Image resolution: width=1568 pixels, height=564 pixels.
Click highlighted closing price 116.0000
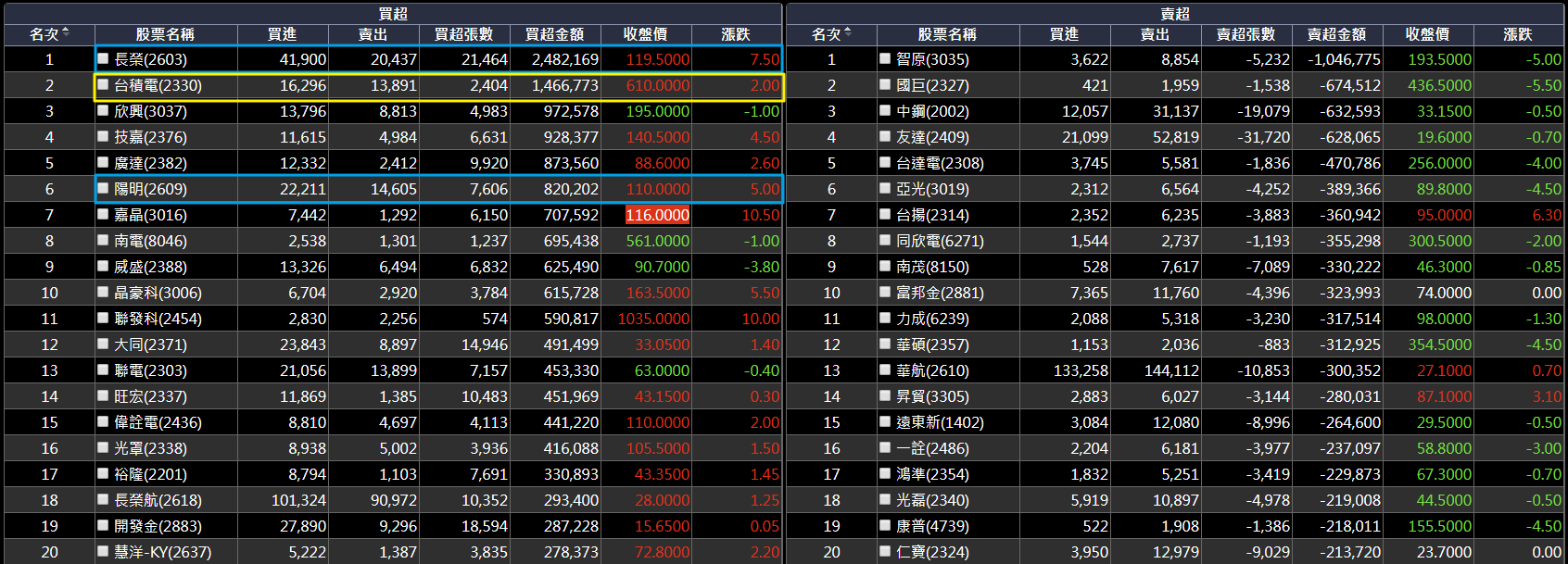tap(658, 215)
